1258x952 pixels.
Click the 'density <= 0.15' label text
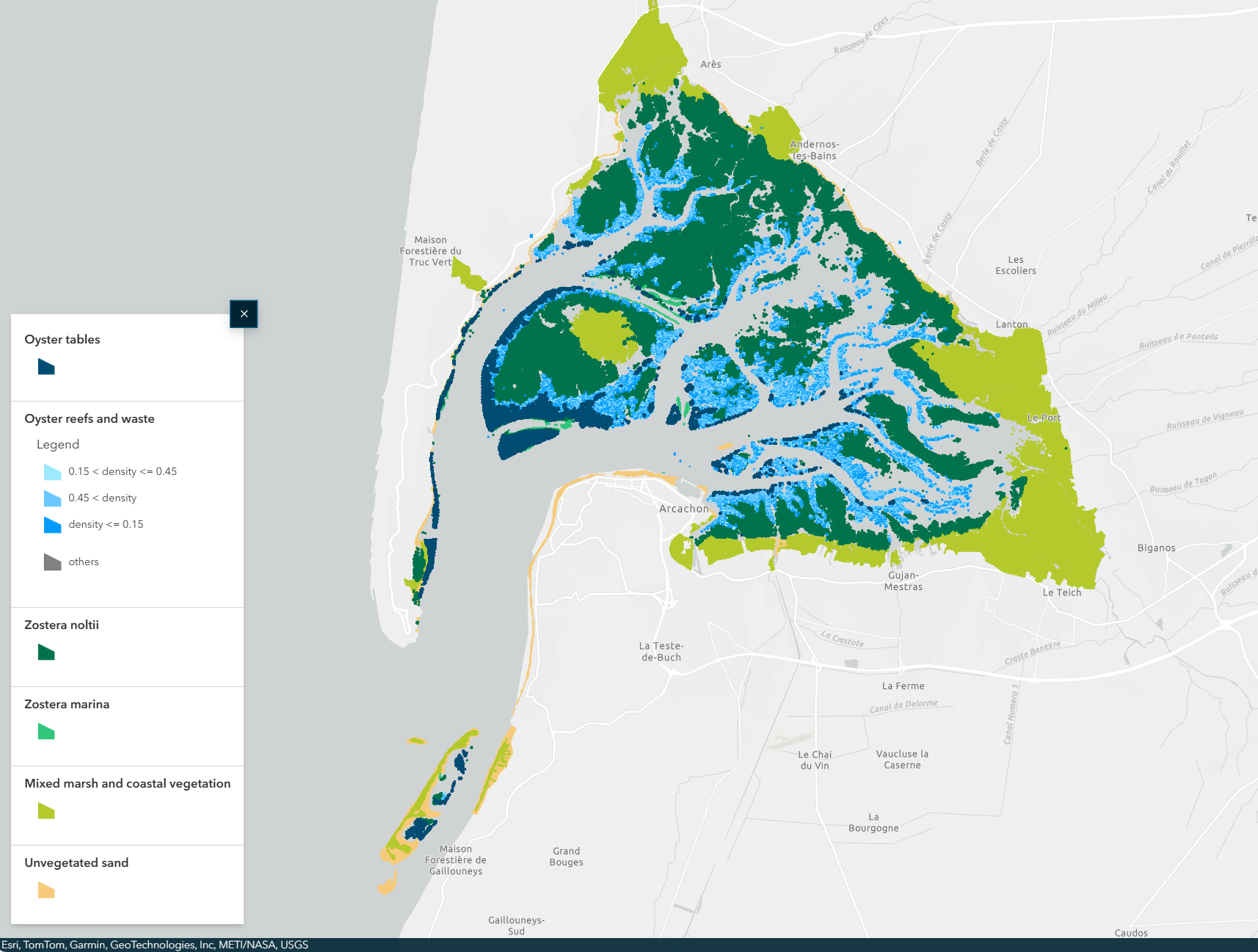click(x=106, y=524)
